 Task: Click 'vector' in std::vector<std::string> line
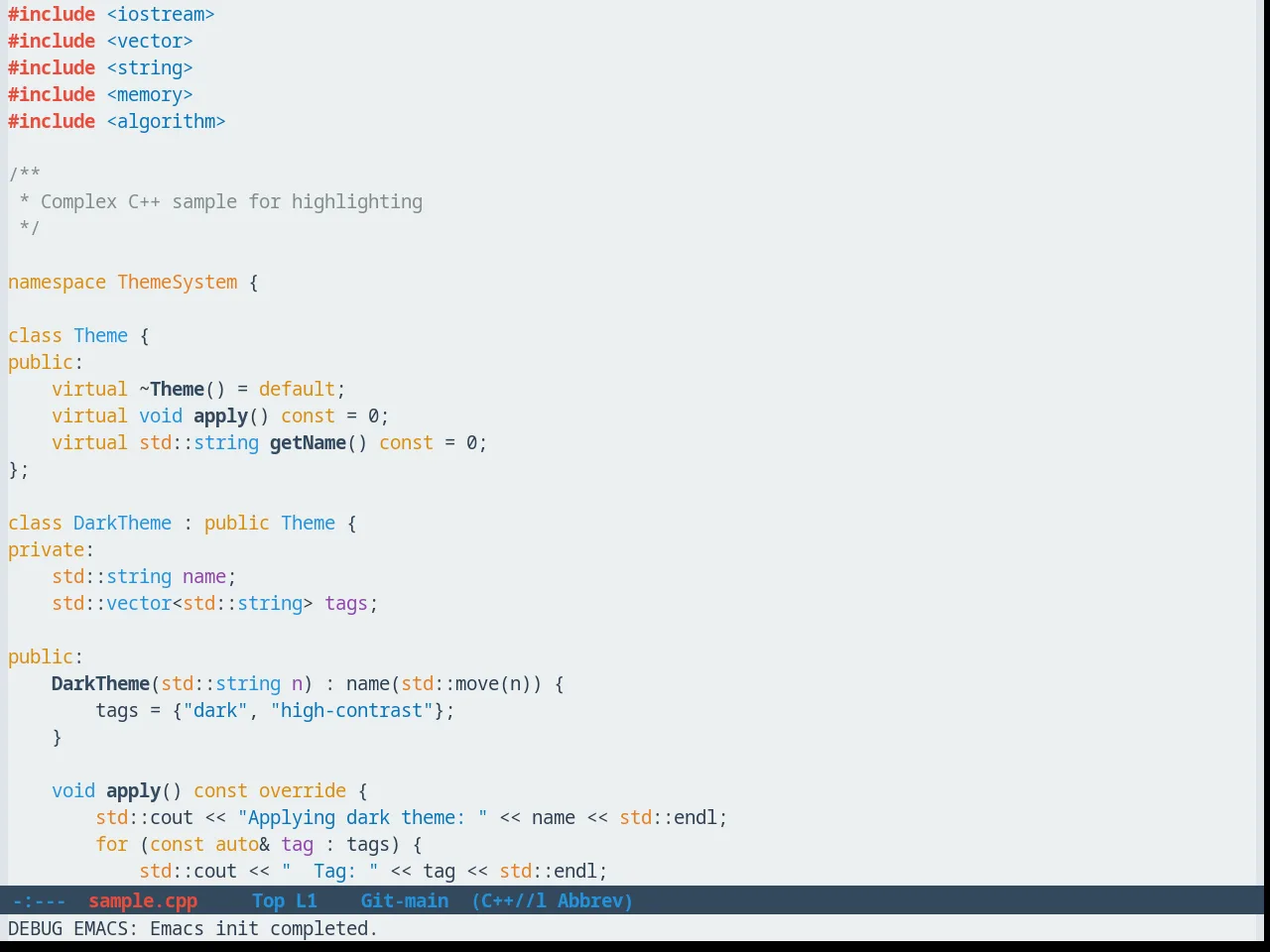coord(139,603)
